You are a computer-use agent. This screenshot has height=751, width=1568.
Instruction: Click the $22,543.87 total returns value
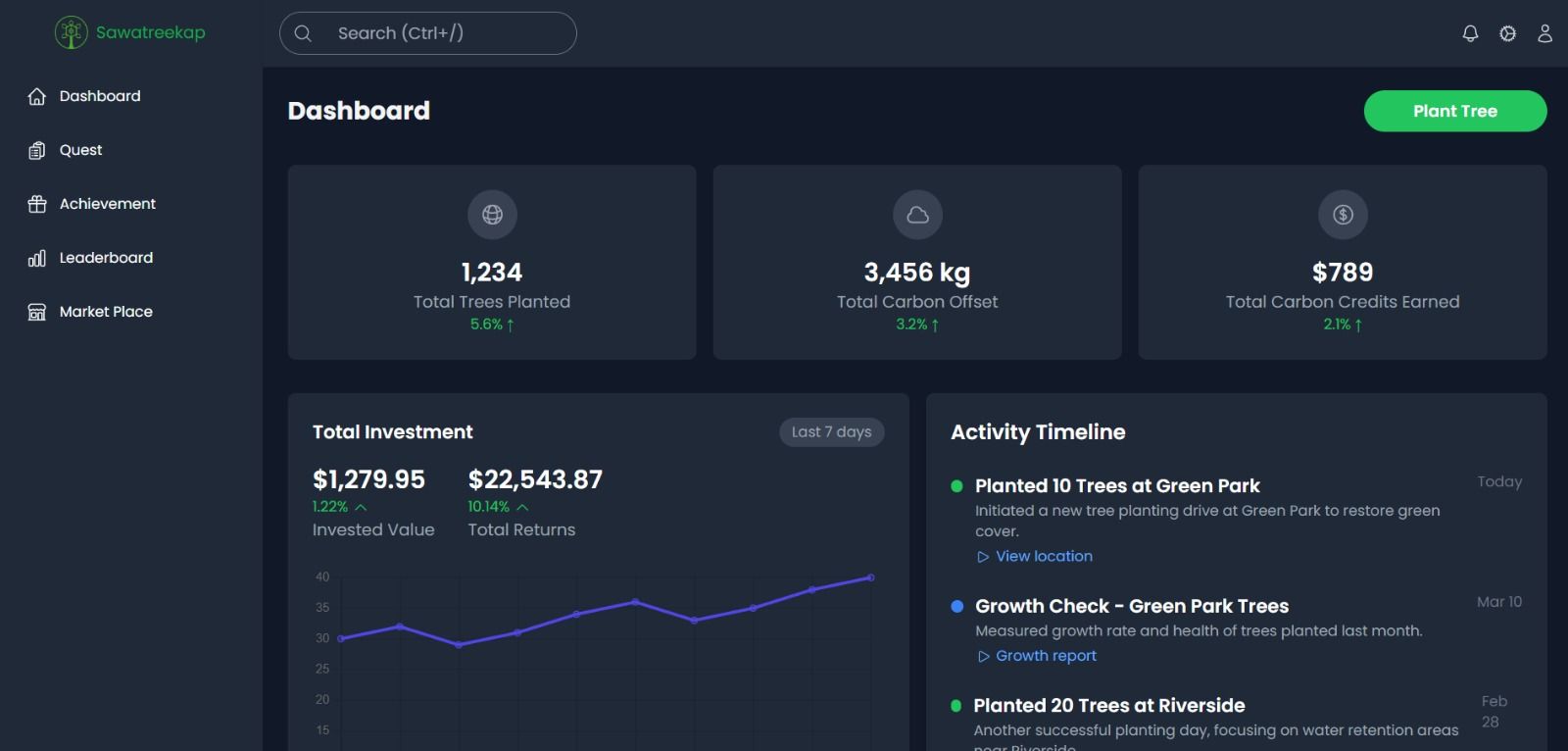click(x=535, y=479)
